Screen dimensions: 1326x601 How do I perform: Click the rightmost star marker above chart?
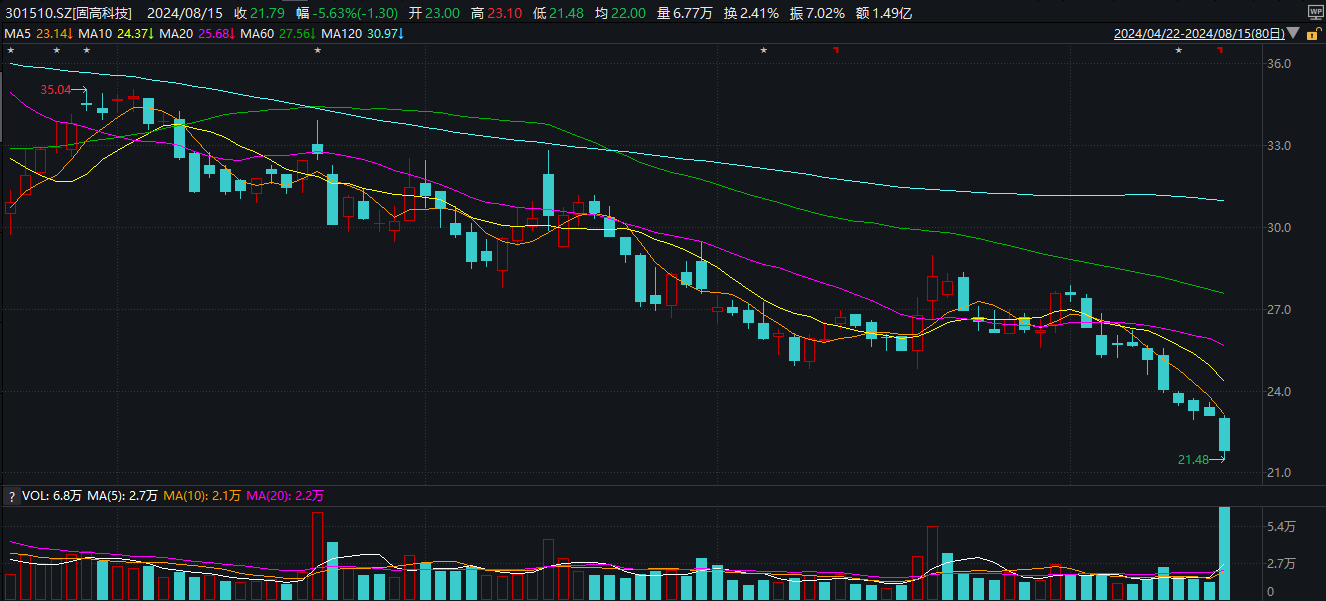point(1178,50)
